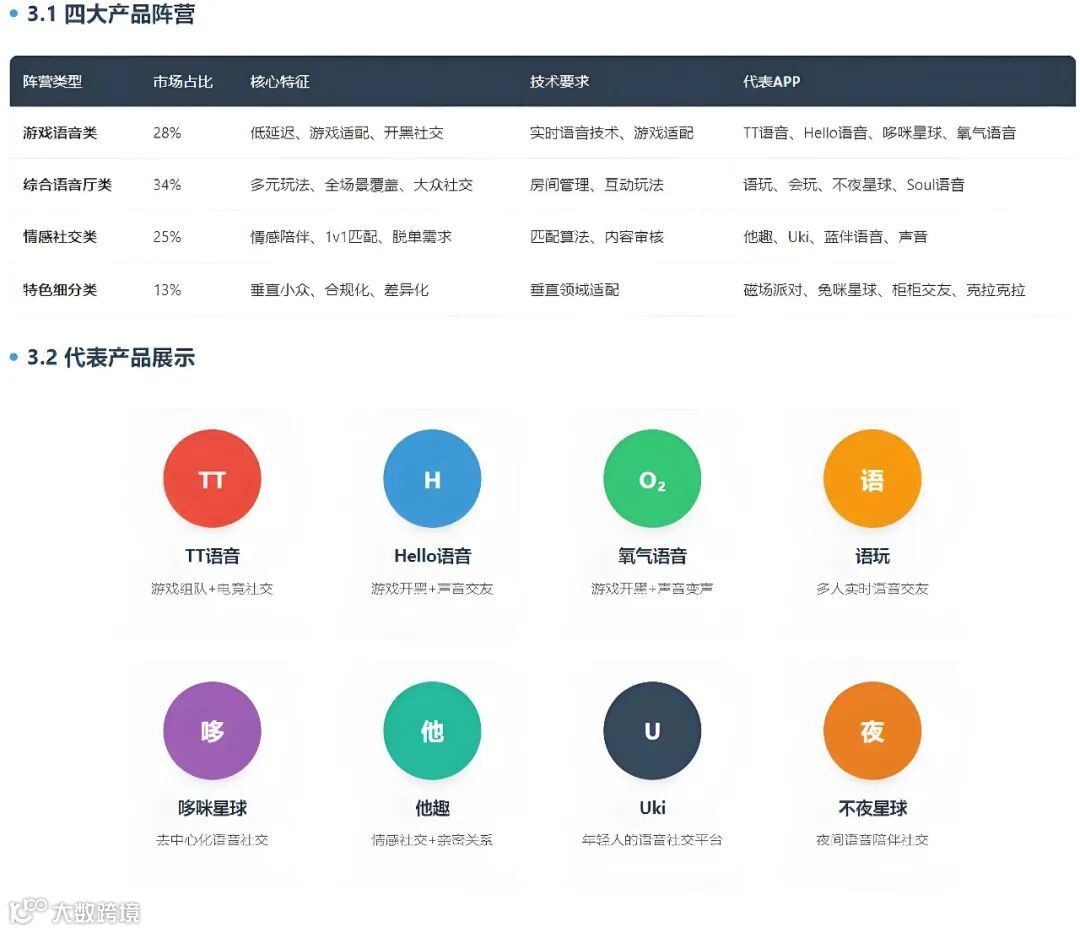Click the red TT语音 circle icon
1080x932 pixels.
coord(212,478)
